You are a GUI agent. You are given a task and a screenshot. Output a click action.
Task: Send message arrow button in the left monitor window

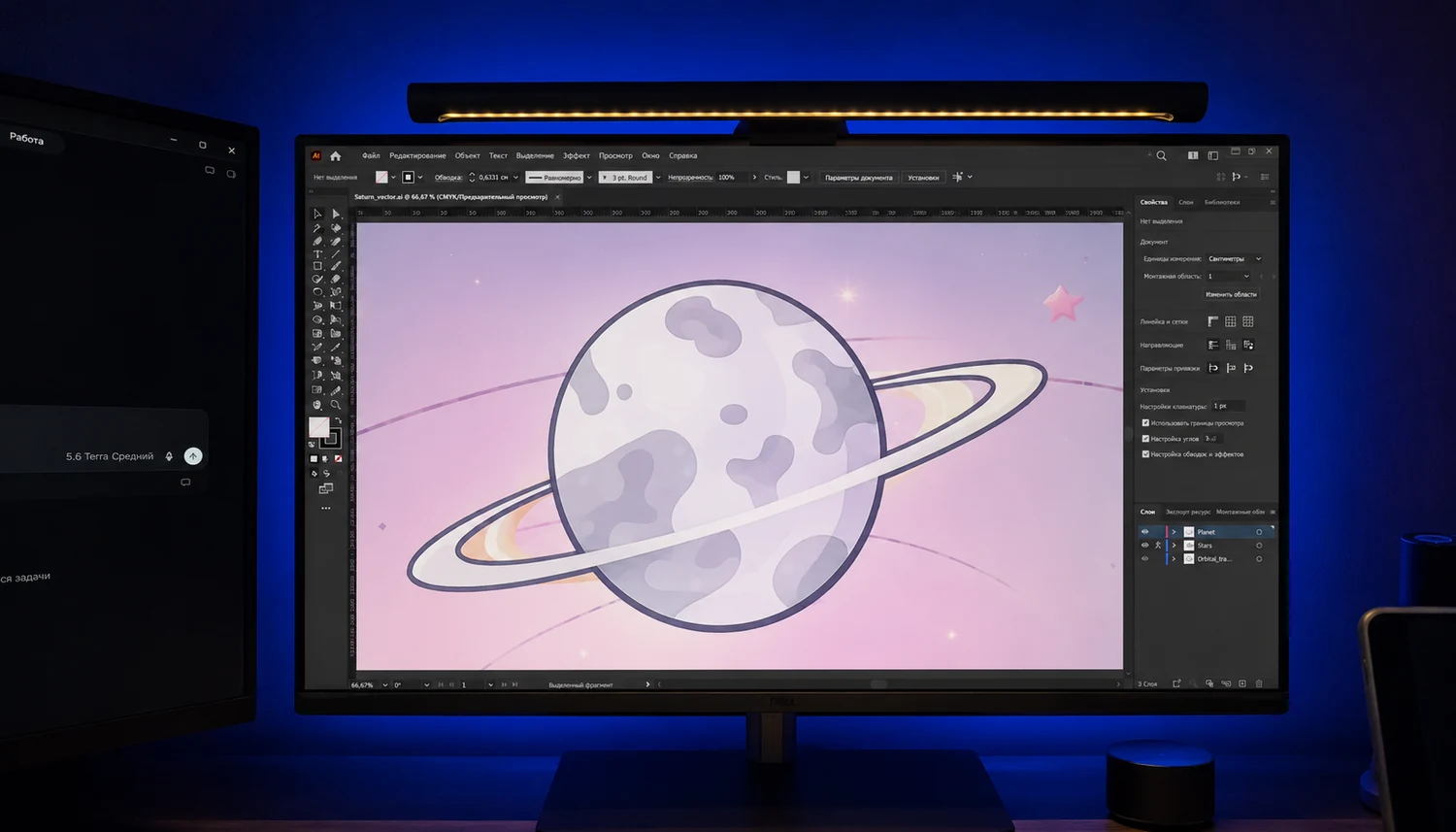coord(193,456)
